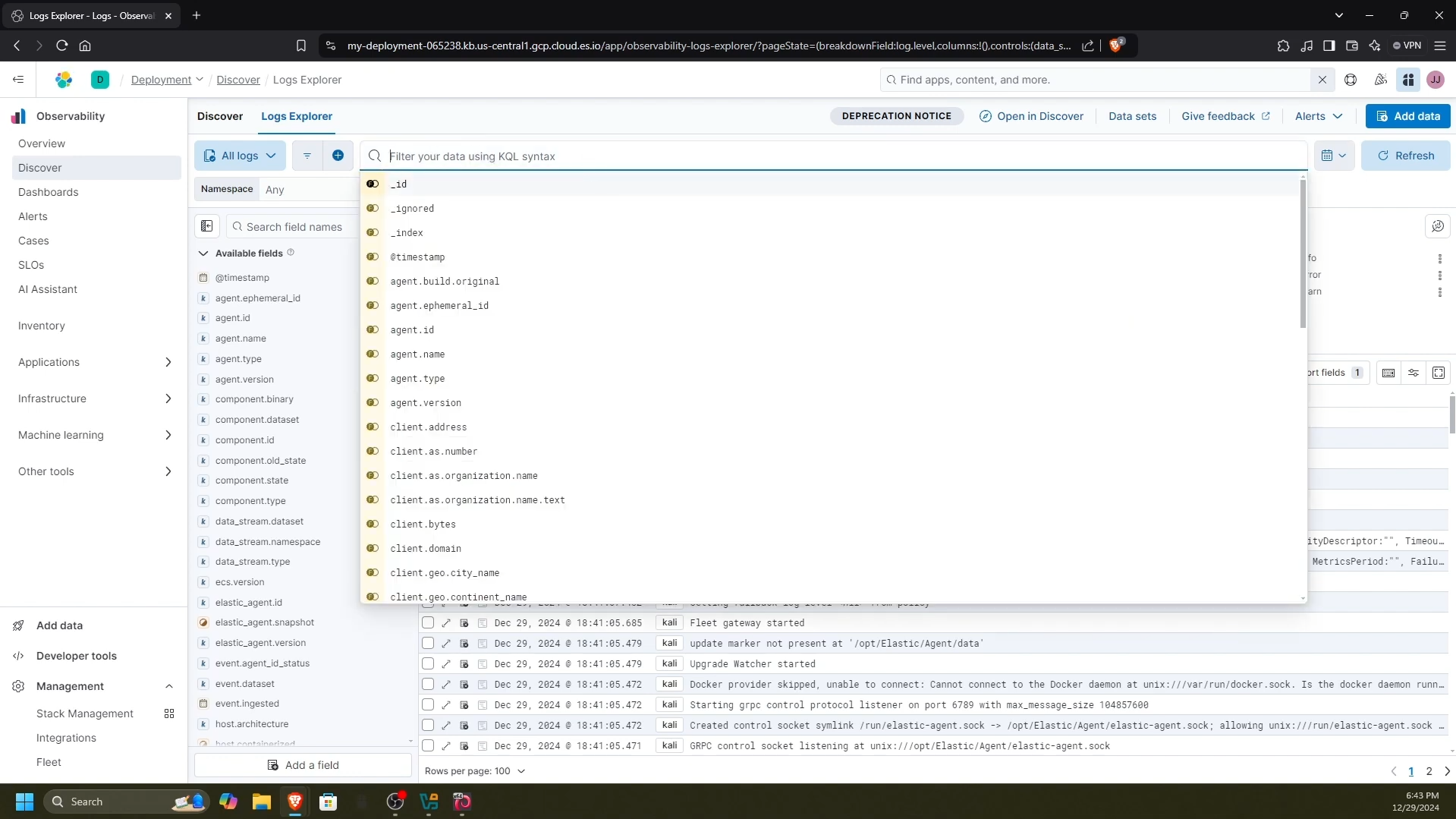Bookmark this page icon in address bar
This screenshot has height=819, width=1456.
tap(301, 46)
